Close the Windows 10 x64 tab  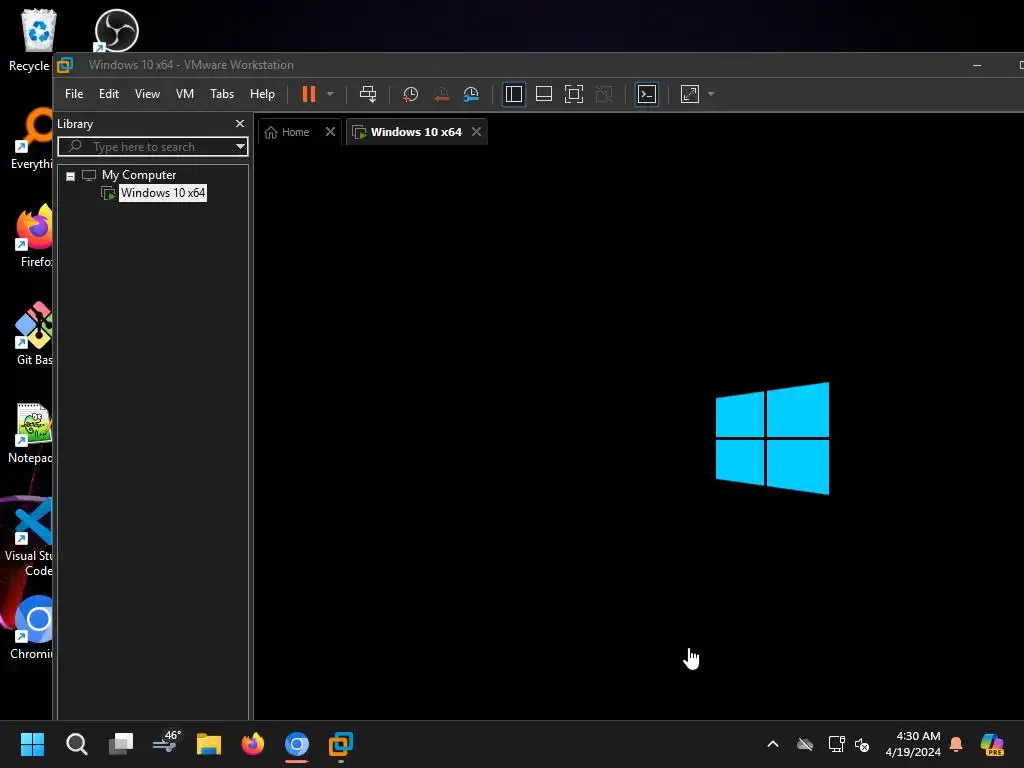coord(477,132)
